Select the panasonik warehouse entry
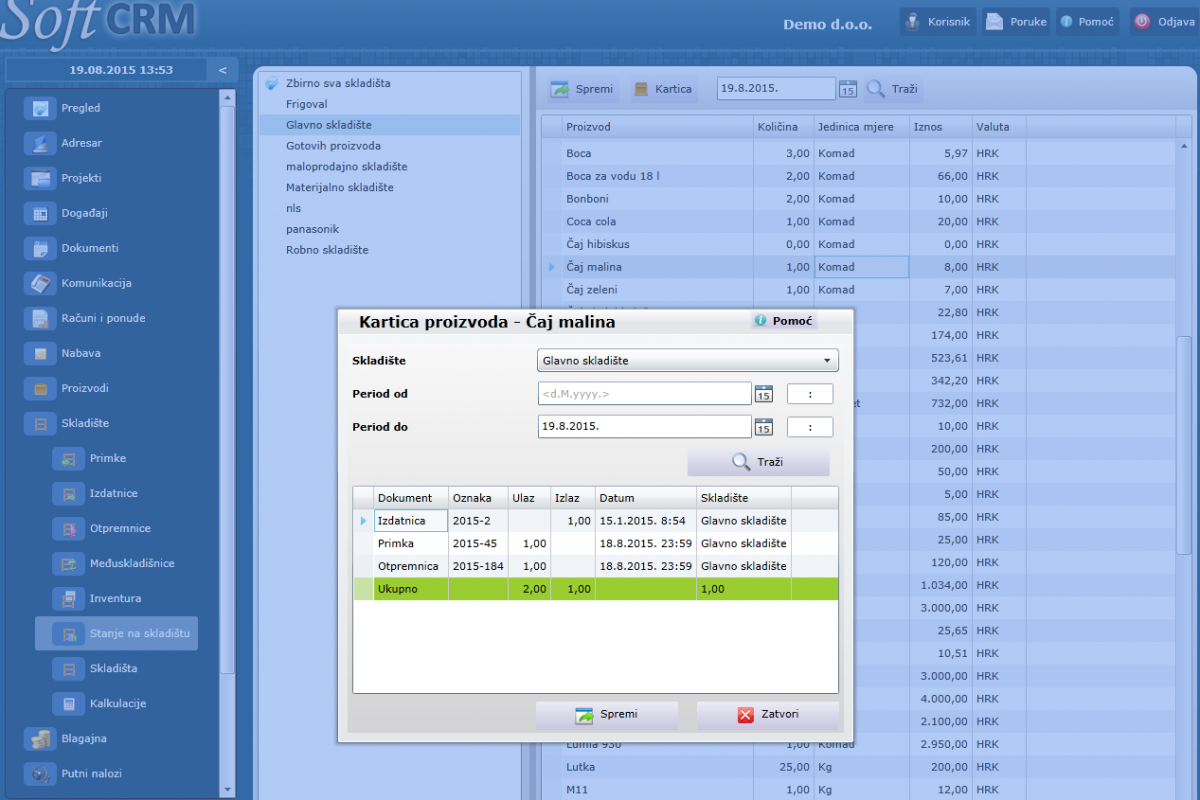 tap(311, 230)
